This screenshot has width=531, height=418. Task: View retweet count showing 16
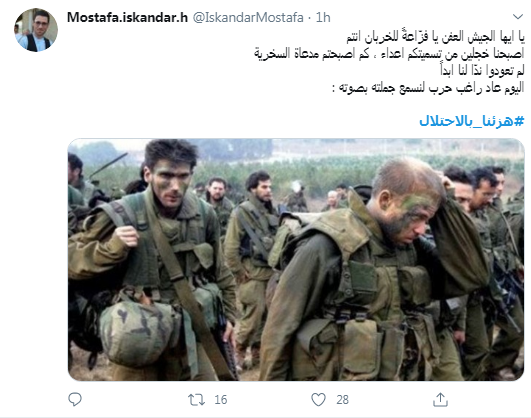click(x=220, y=400)
